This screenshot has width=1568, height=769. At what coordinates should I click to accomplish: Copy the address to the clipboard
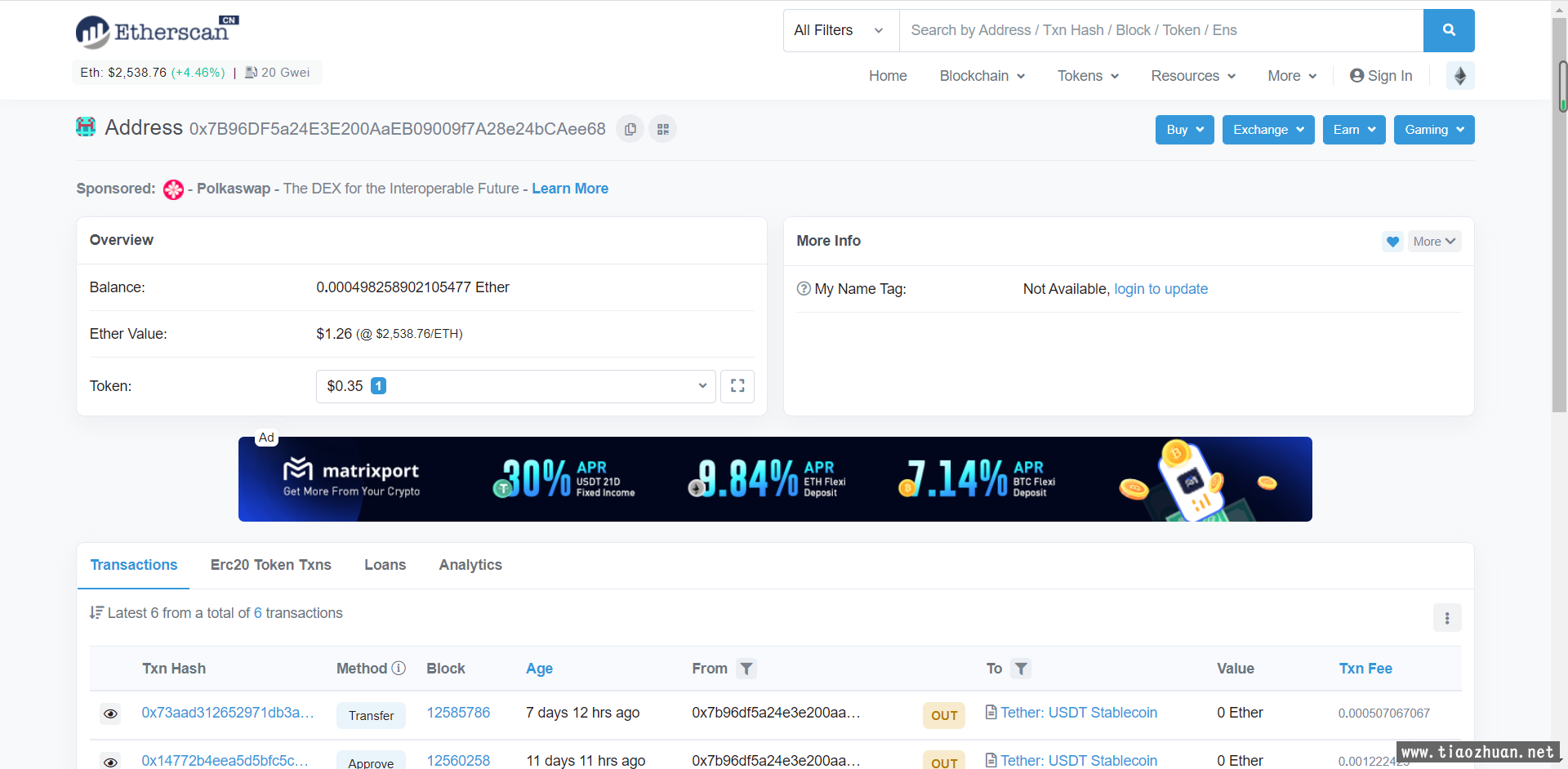pos(630,129)
